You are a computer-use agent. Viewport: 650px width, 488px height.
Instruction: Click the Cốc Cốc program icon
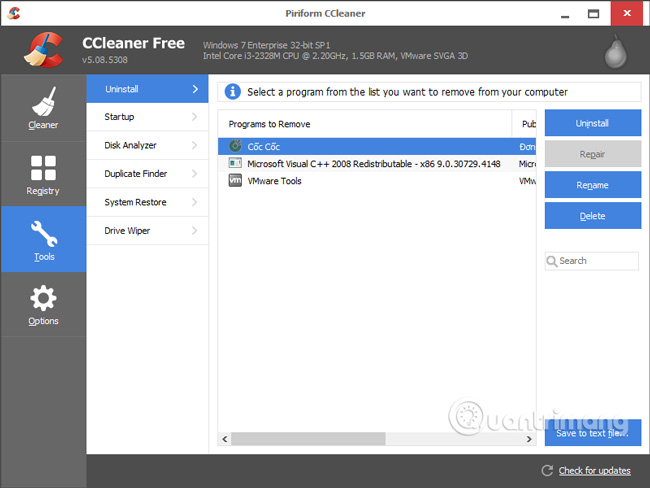[x=235, y=146]
